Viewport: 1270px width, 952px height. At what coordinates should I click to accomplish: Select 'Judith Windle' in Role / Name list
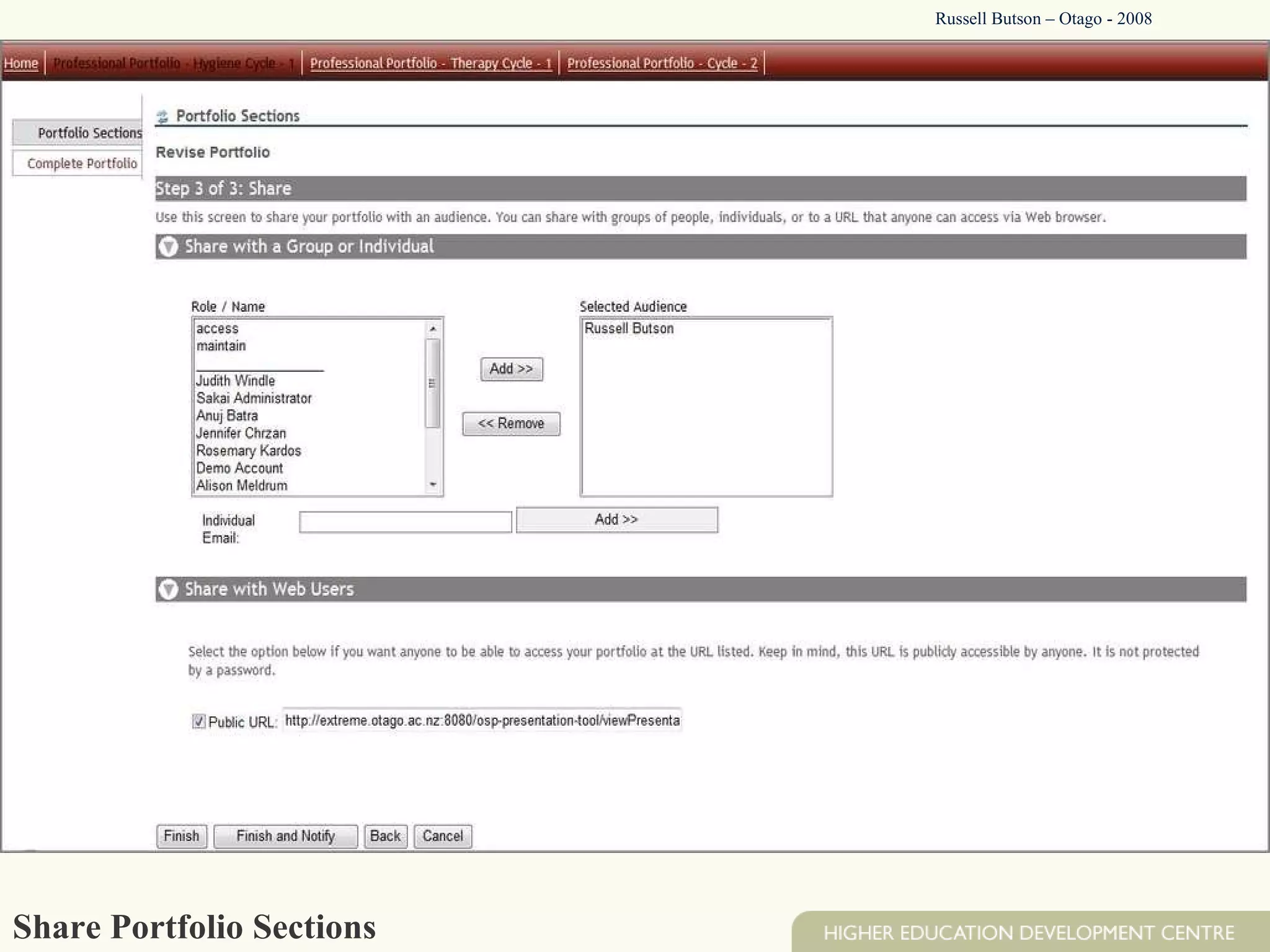click(x=236, y=381)
